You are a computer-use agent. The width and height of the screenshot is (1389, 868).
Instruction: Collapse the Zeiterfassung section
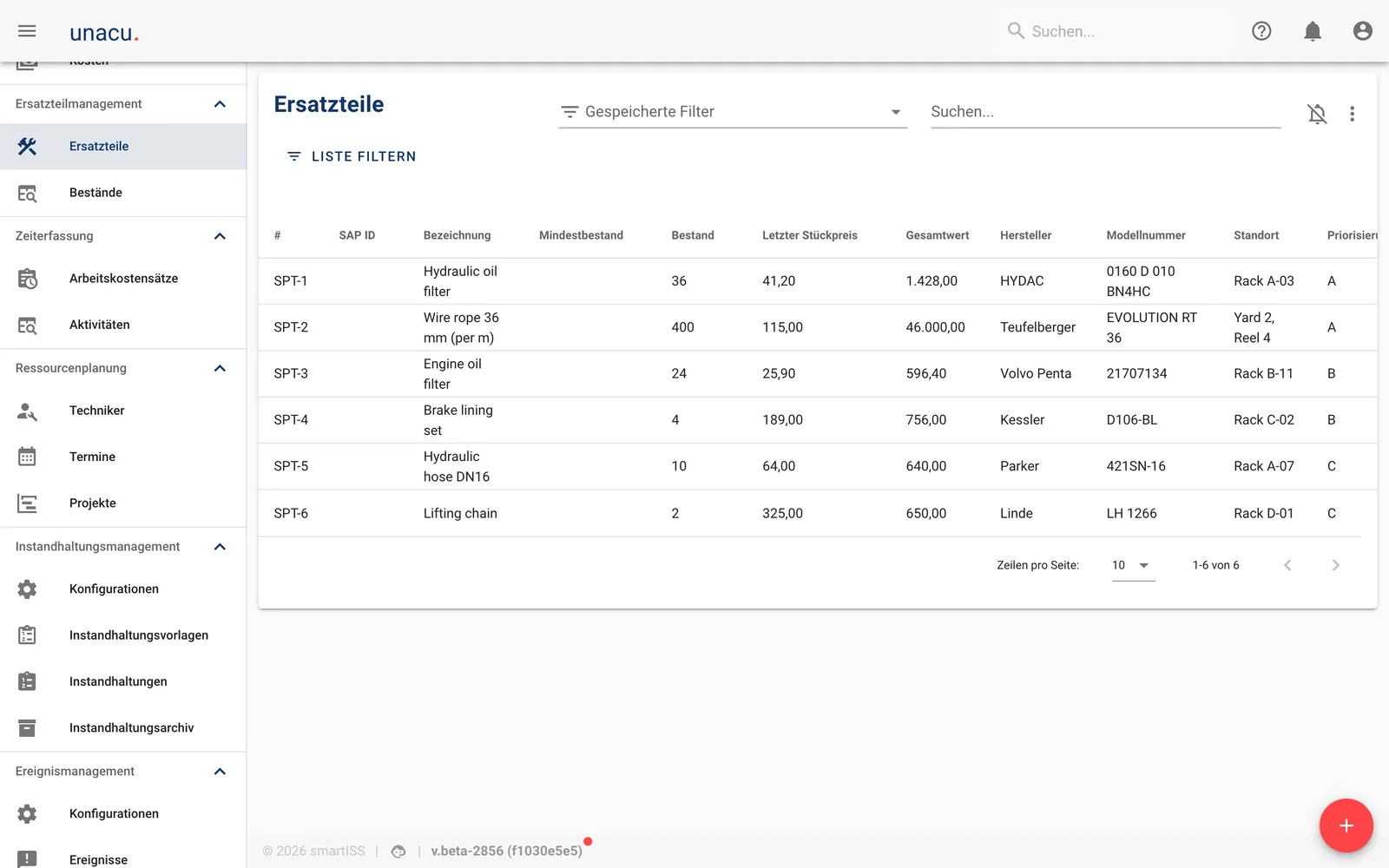(220, 236)
